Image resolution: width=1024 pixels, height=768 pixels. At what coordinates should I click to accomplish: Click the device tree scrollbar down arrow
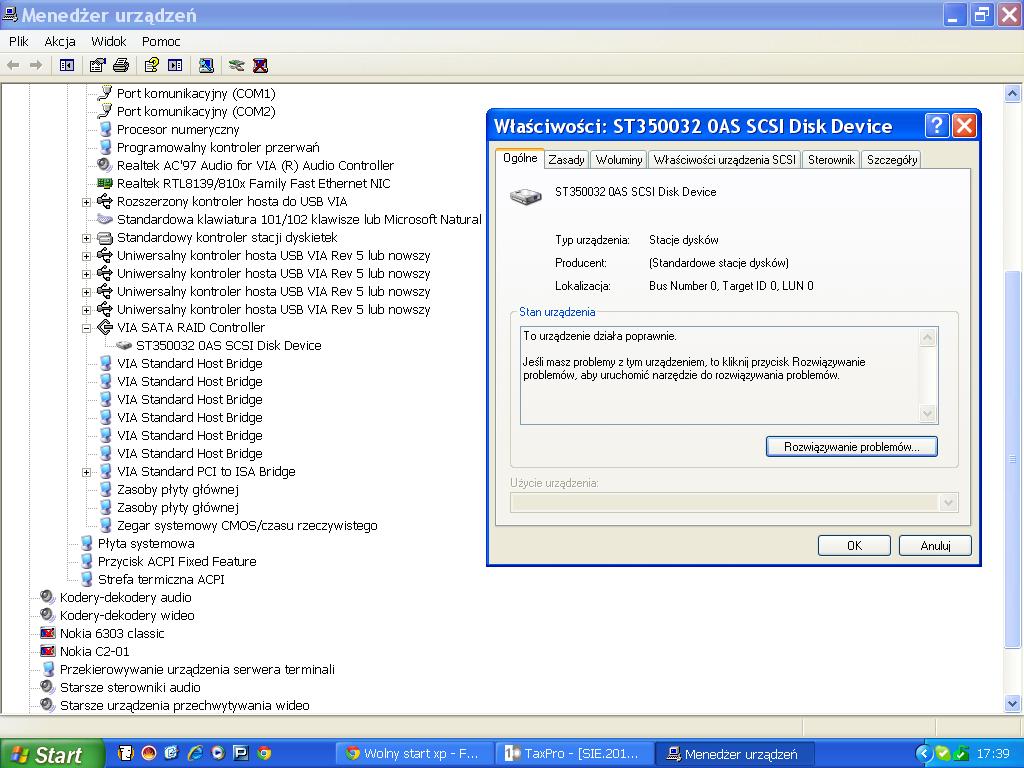1012,704
